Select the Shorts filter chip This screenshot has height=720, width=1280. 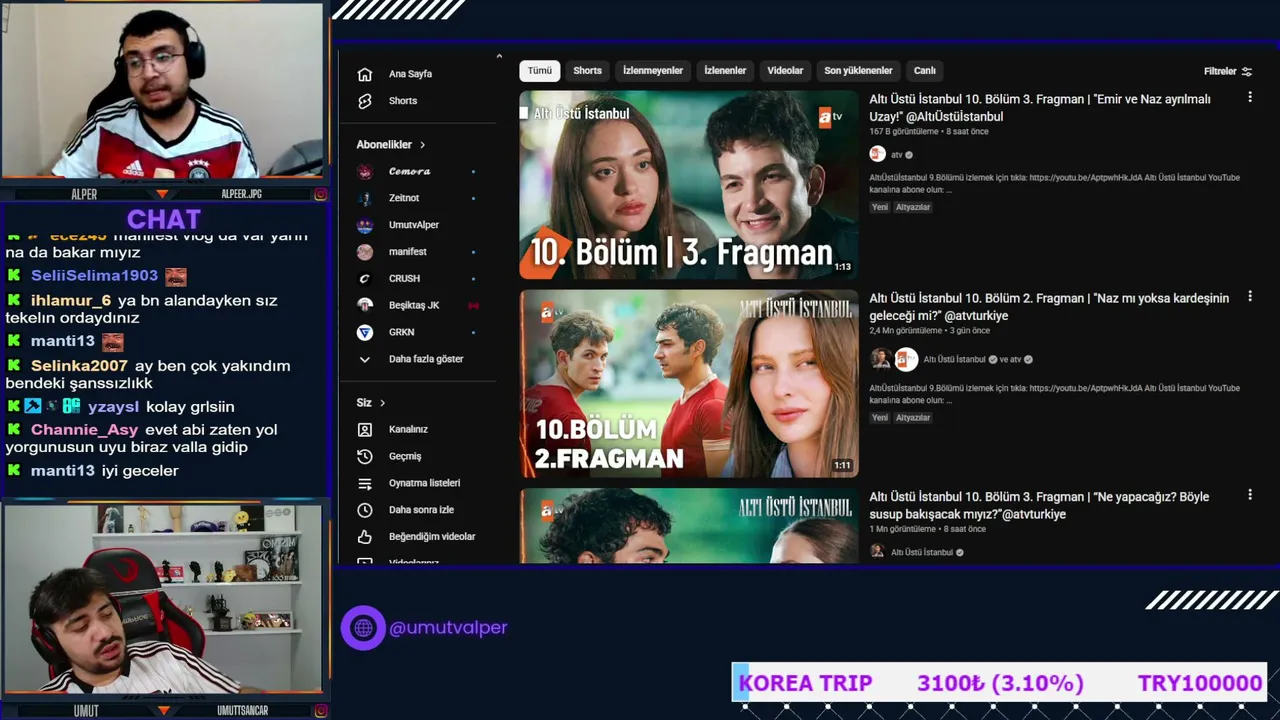(x=588, y=71)
